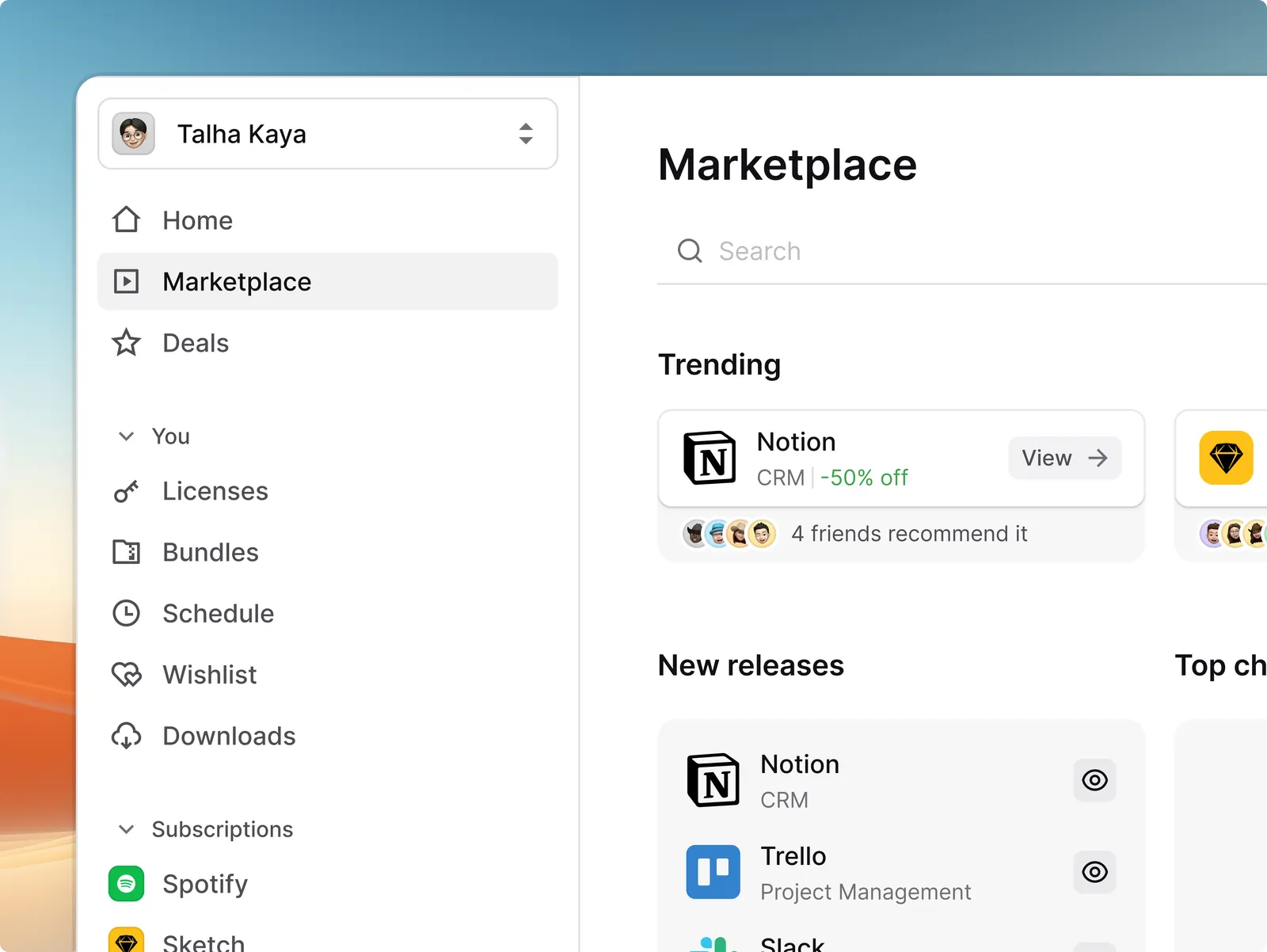Click the Home house icon
1267x952 pixels.
[126, 220]
